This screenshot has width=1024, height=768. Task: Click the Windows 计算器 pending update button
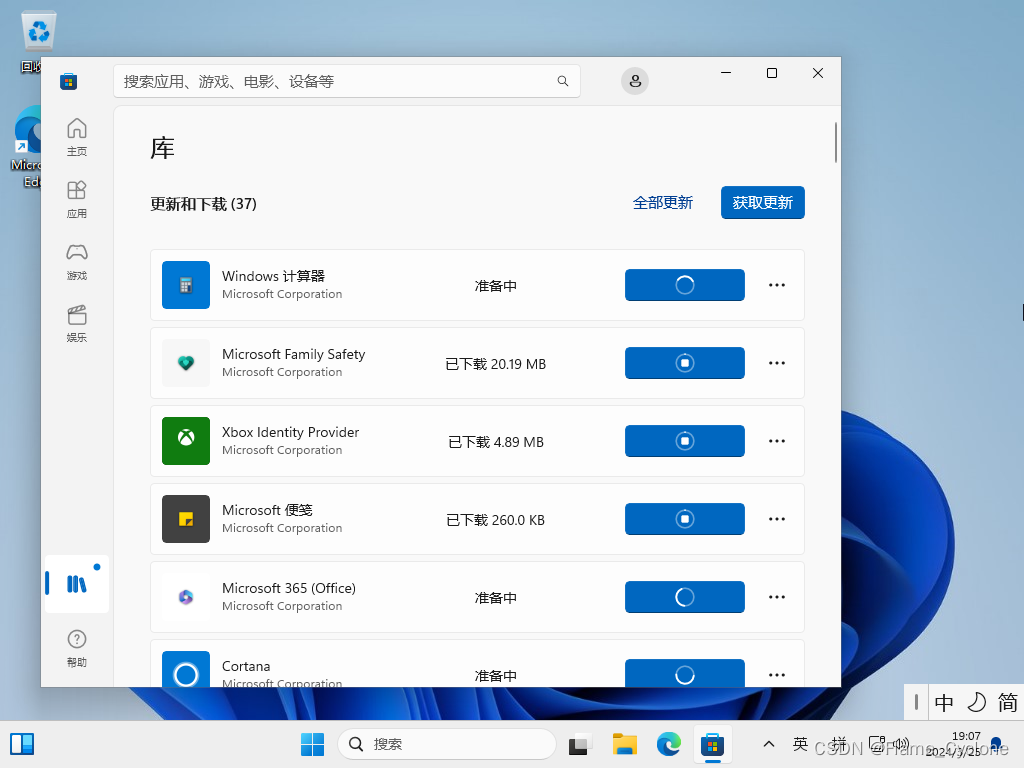[684, 285]
